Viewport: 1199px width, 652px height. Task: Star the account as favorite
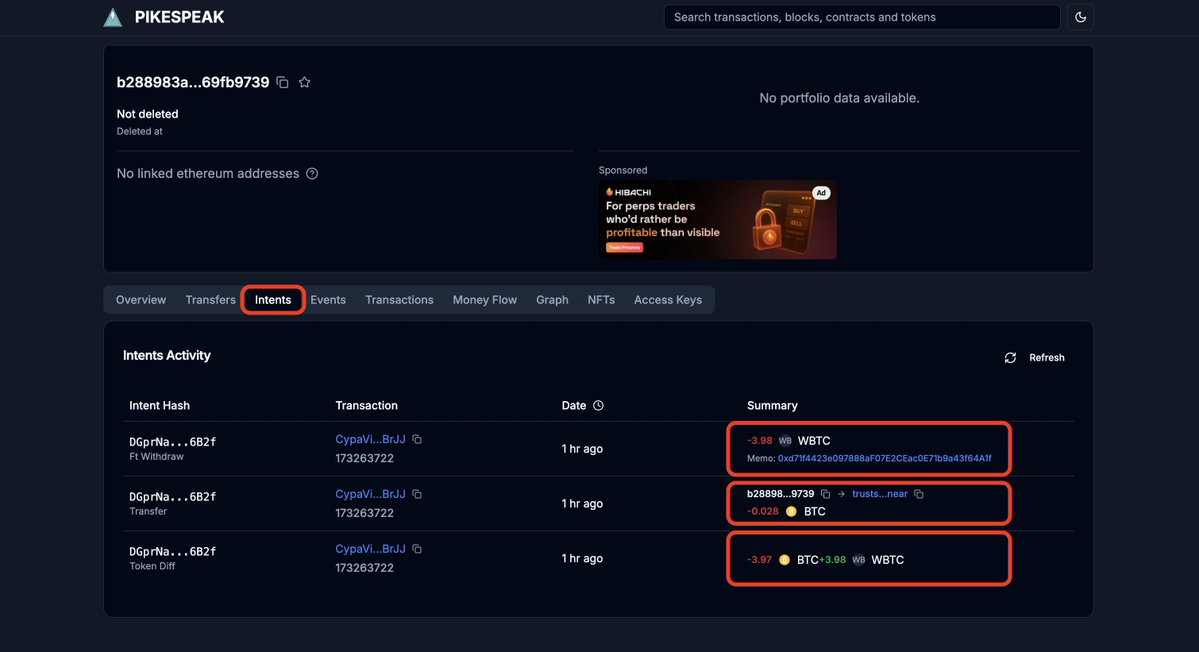pyautogui.click(x=304, y=82)
